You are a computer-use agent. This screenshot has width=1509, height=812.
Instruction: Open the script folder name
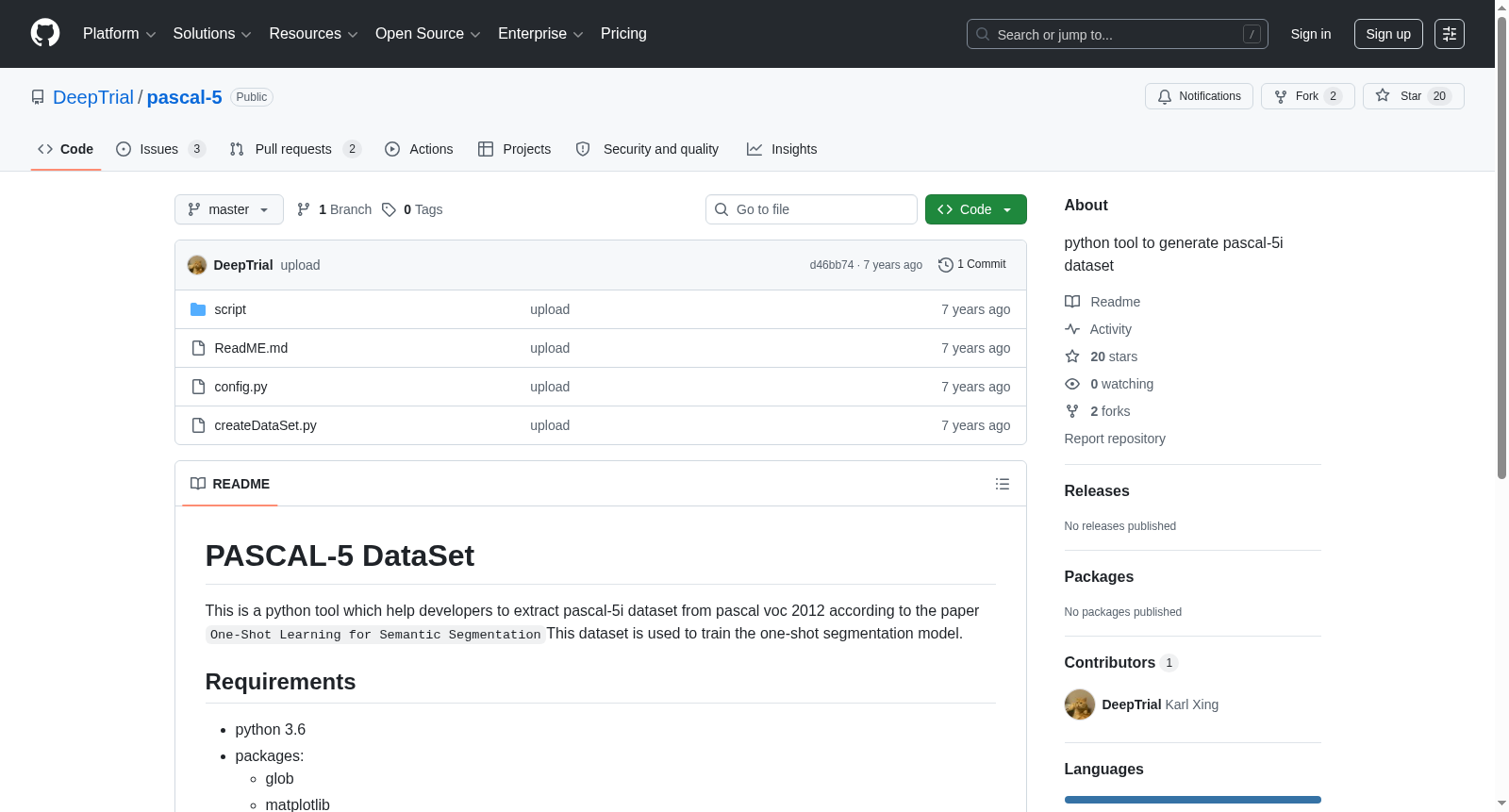(x=230, y=309)
